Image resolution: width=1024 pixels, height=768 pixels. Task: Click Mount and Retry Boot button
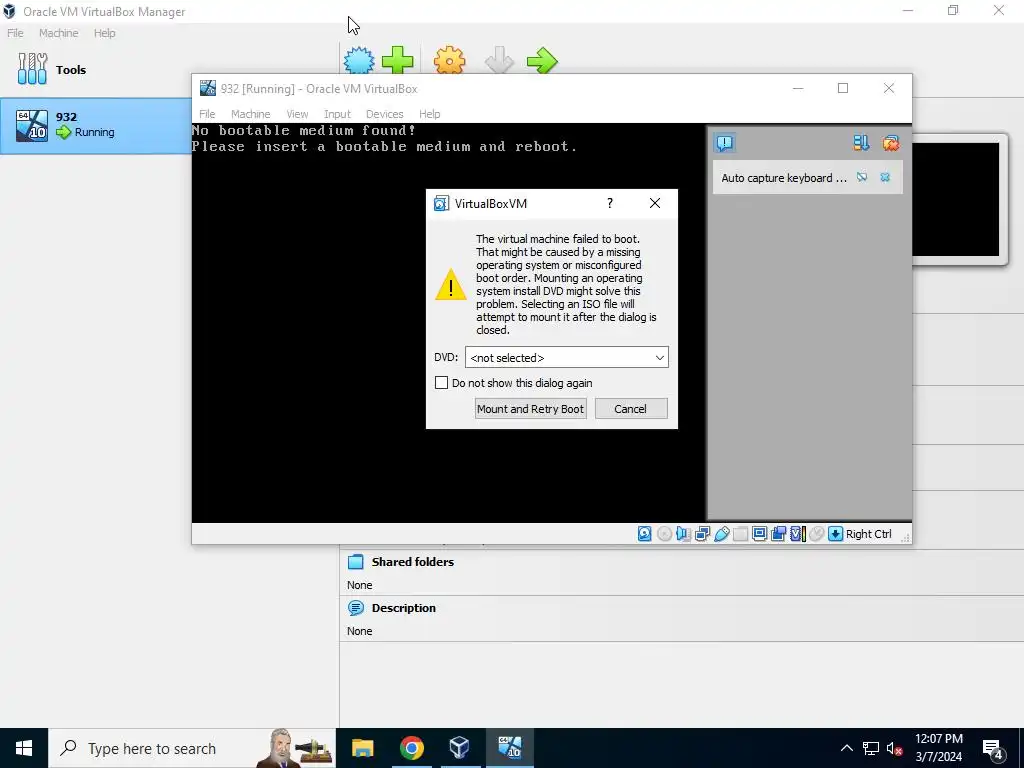click(530, 409)
